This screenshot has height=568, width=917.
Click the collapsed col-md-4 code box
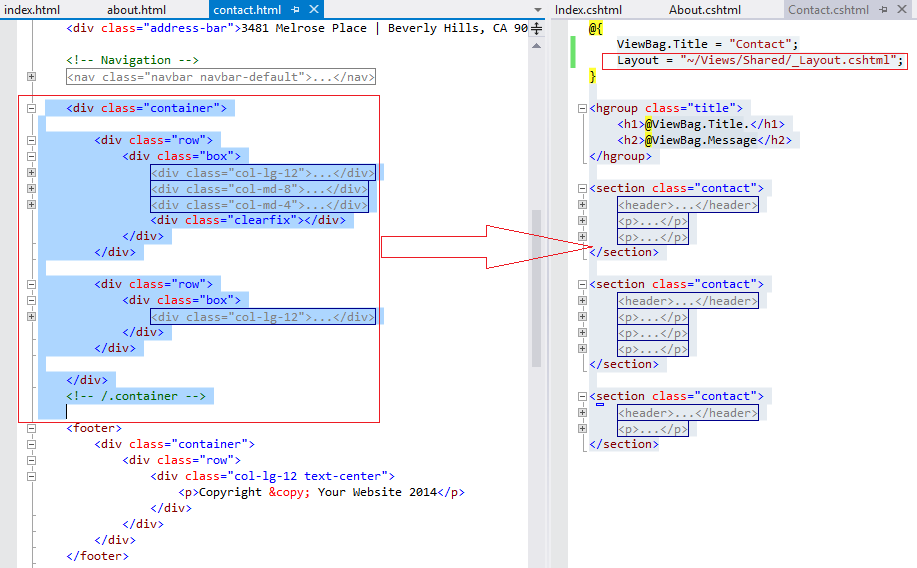pyautogui.click(x=260, y=205)
